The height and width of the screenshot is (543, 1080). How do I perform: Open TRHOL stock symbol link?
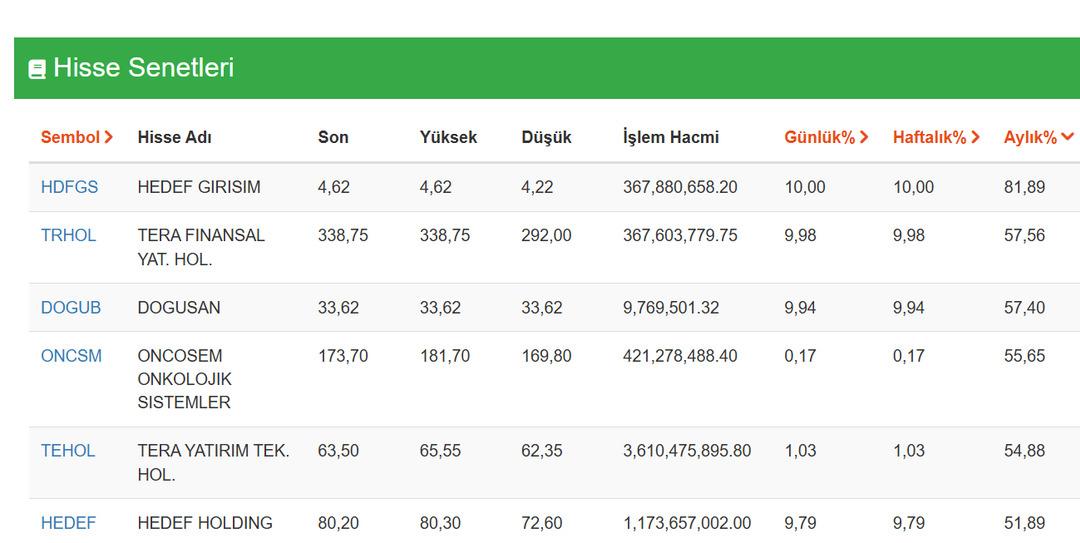tap(68, 235)
